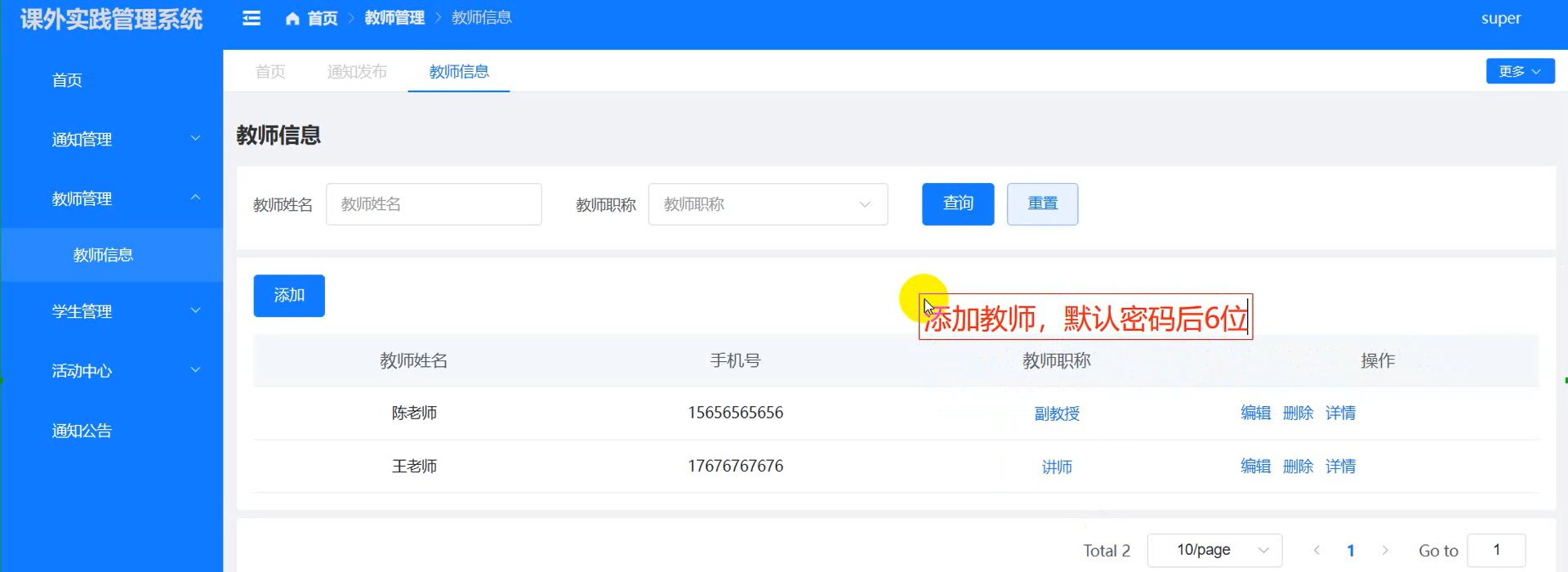The image size is (1568, 572).
Task: Click the 查询 search button
Action: pyautogui.click(x=957, y=203)
